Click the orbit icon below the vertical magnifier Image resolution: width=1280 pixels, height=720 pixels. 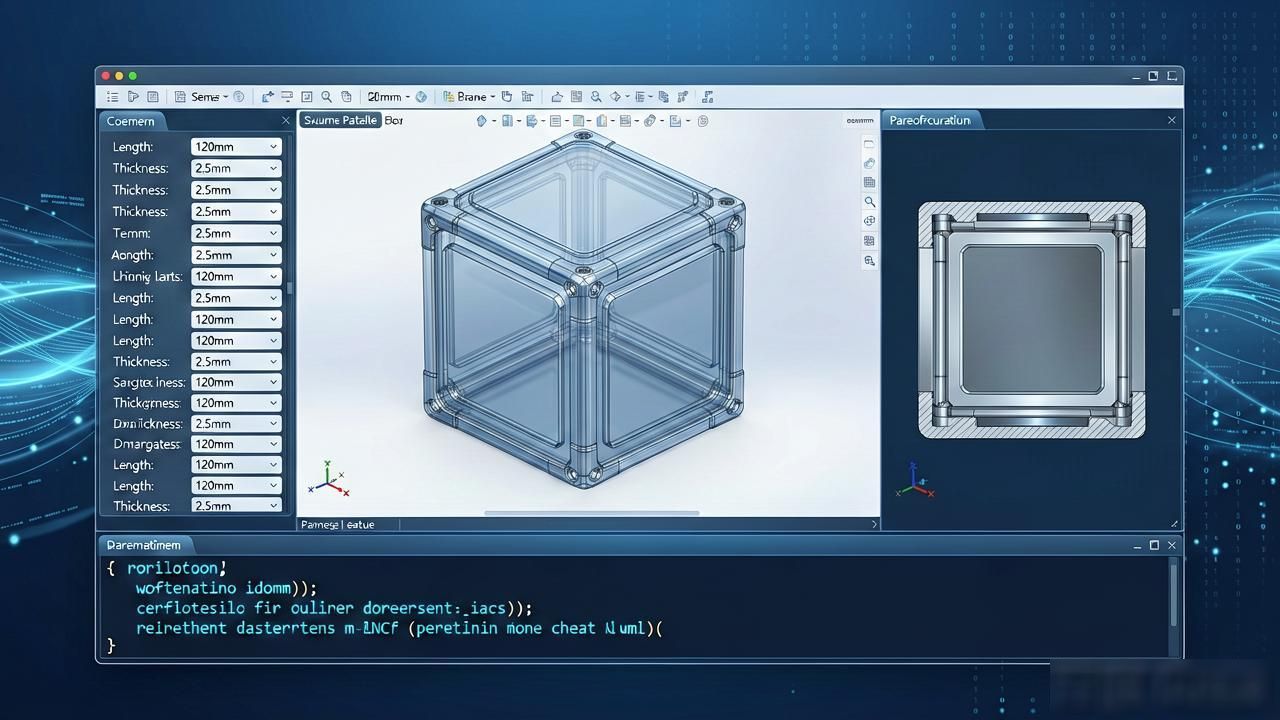pos(869,221)
